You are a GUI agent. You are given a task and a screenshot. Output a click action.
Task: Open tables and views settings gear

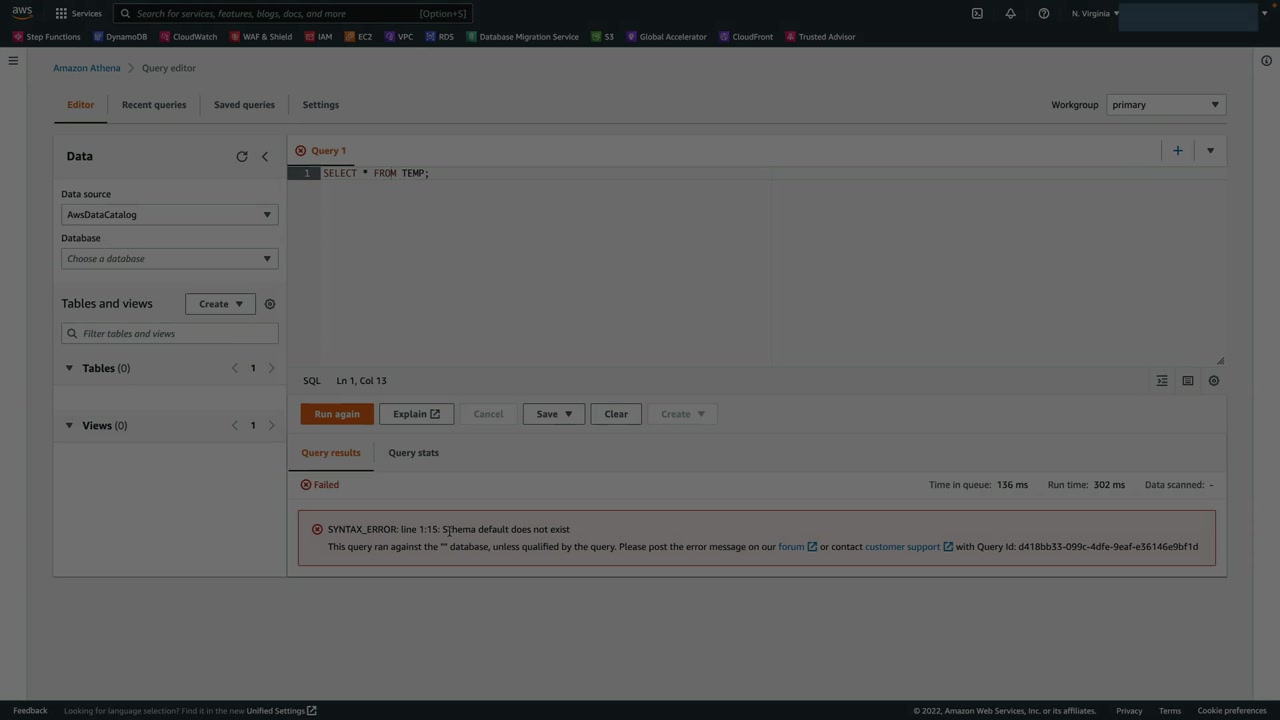click(x=270, y=304)
